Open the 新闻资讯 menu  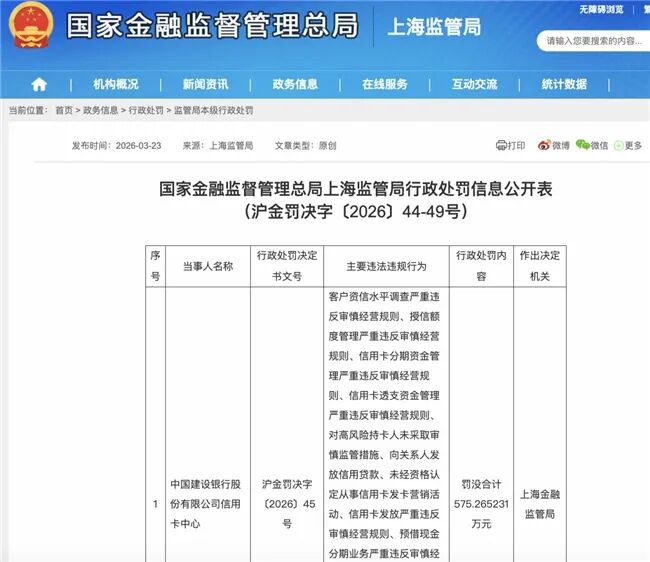(x=205, y=84)
